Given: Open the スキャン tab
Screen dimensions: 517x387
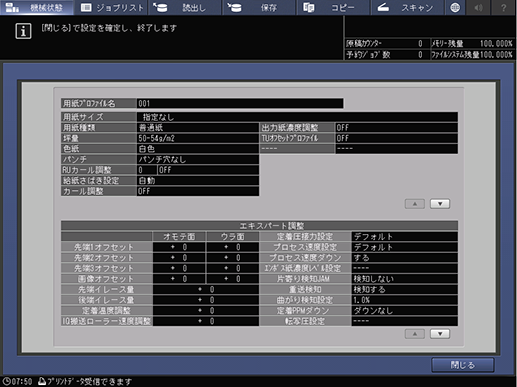Looking at the screenshot, I should [x=407, y=7].
